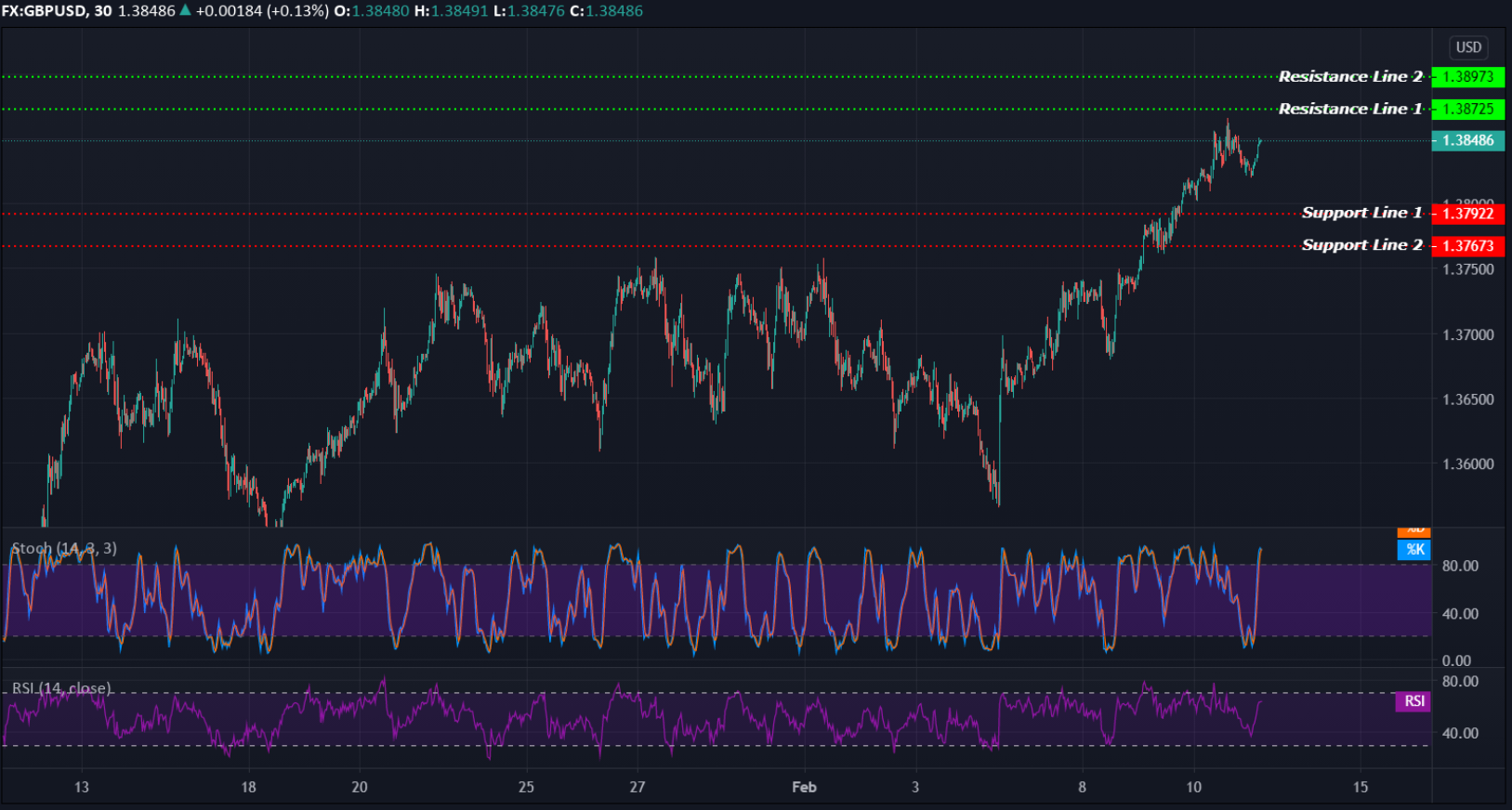Viewport: 1512px width, 810px height.
Task: Open the USD currency selector button
Action: coord(1468,47)
